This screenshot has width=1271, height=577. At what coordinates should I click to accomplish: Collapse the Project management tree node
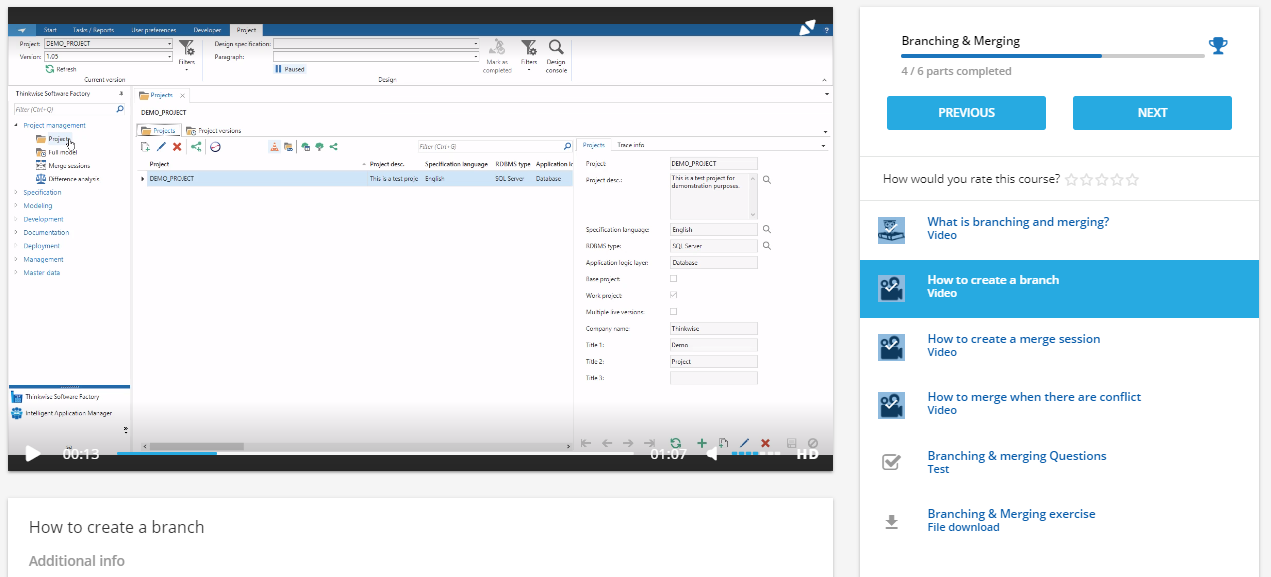click(16, 126)
